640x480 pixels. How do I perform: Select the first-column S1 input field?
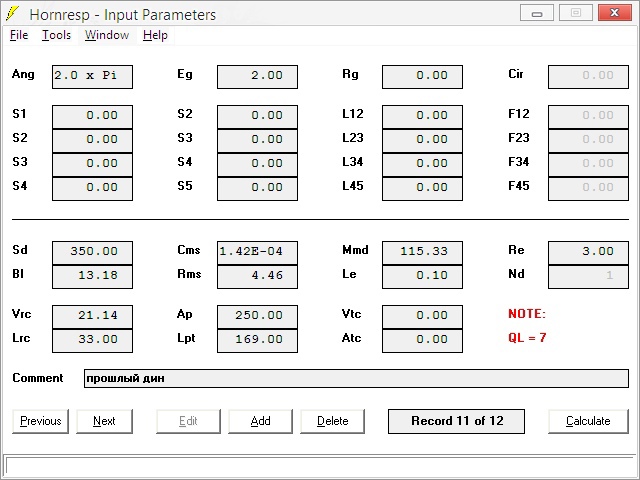tap(92, 117)
